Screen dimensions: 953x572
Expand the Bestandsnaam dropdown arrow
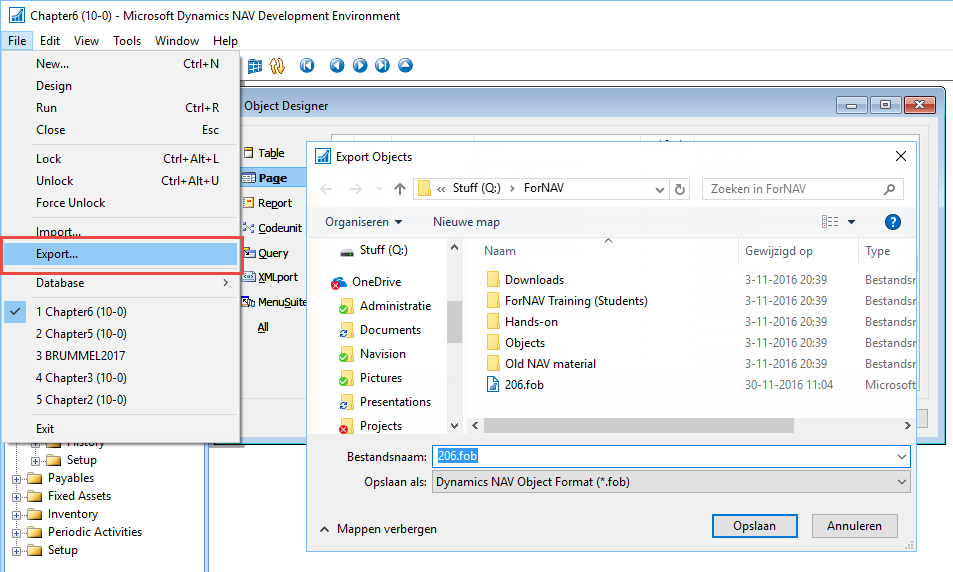(x=902, y=457)
